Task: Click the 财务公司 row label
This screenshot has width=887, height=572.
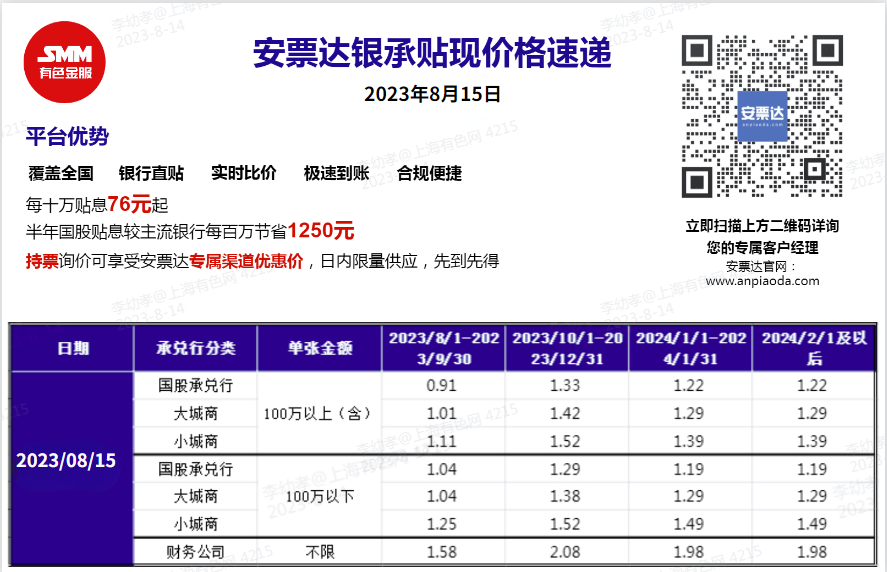Action: coord(196,552)
